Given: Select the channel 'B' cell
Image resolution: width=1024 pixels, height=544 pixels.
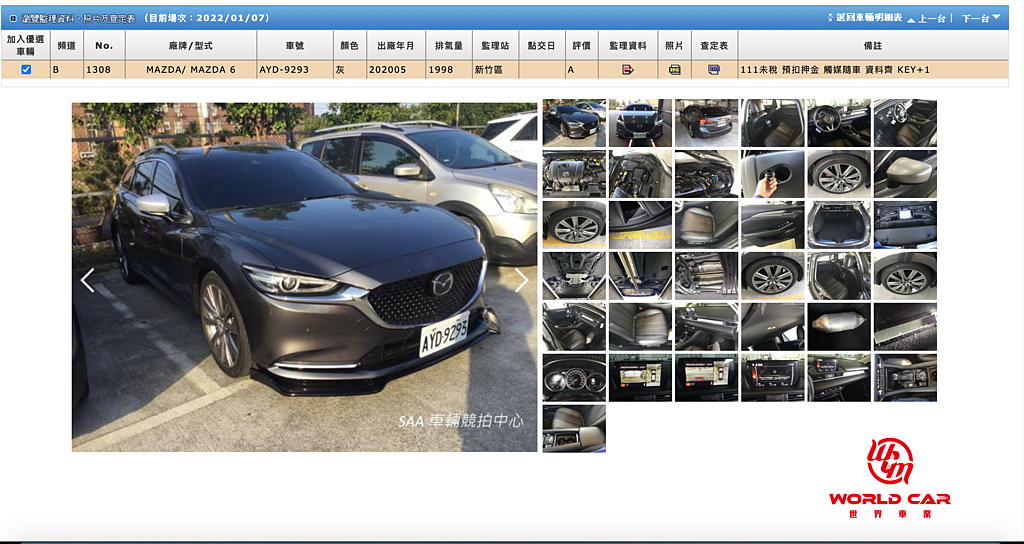Looking at the screenshot, I should pos(67,69).
